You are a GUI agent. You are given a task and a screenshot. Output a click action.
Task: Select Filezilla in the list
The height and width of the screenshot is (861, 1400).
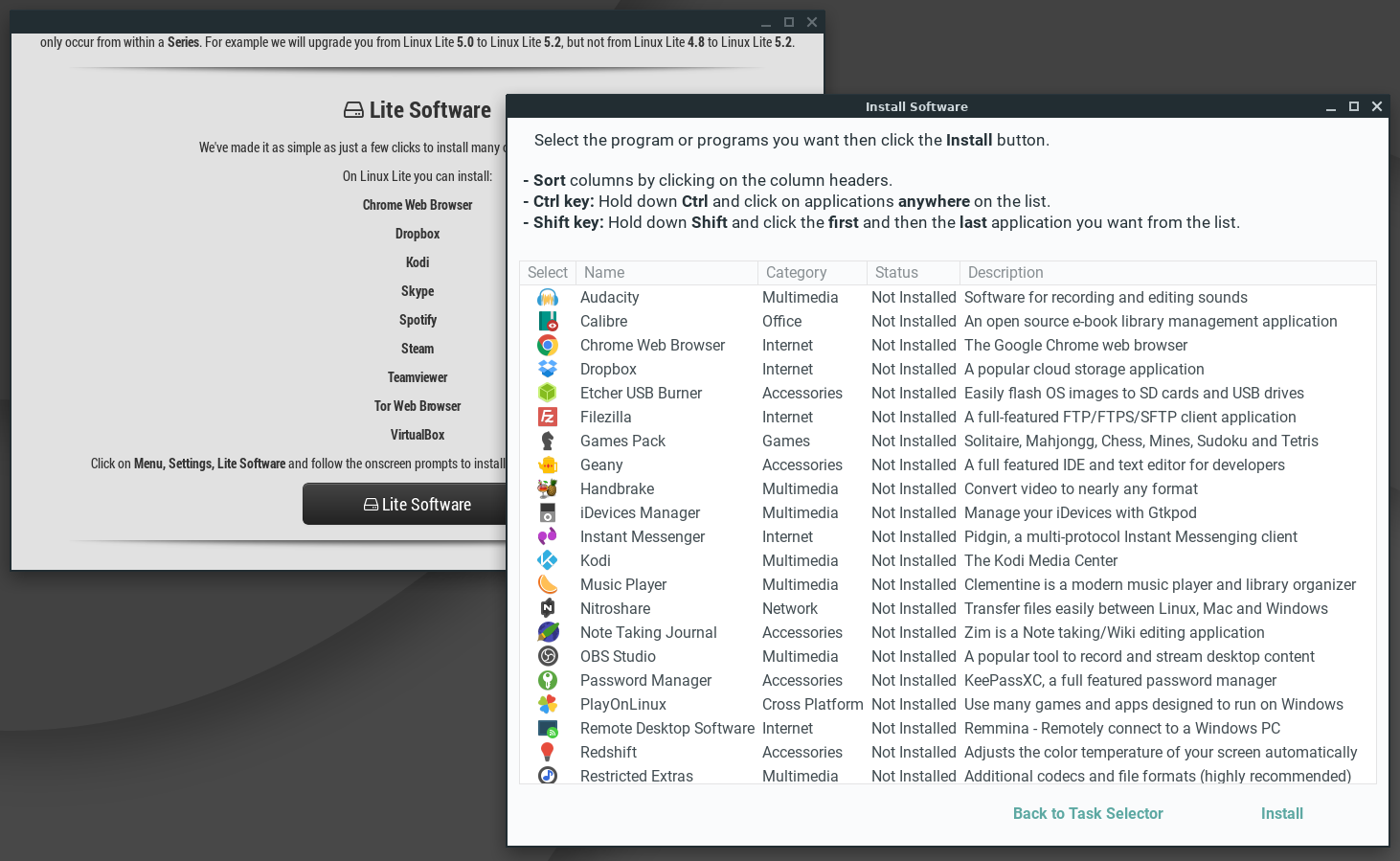605,417
